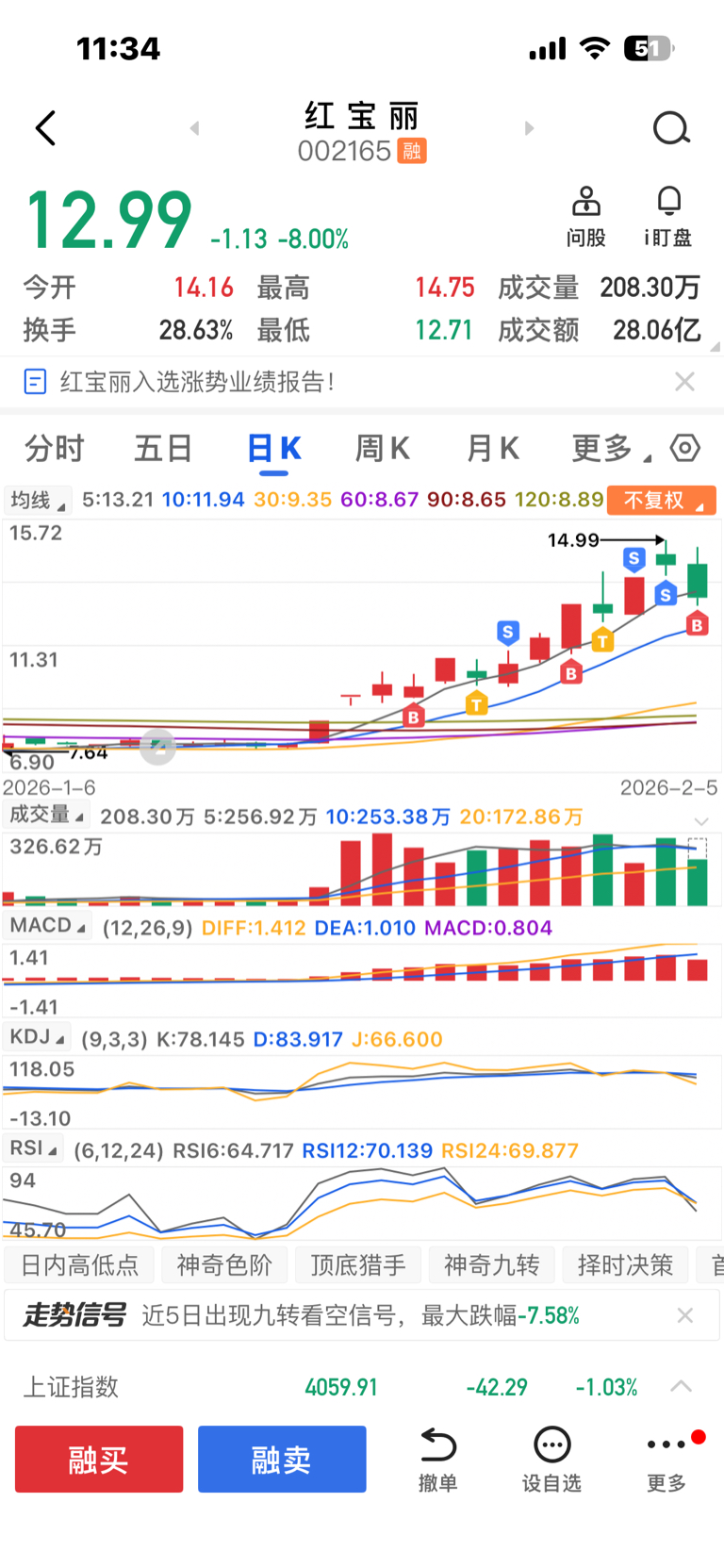This screenshot has height=1568, width=724.
Task: Open chart settings hexagon icon
Action: click(685, 448)
